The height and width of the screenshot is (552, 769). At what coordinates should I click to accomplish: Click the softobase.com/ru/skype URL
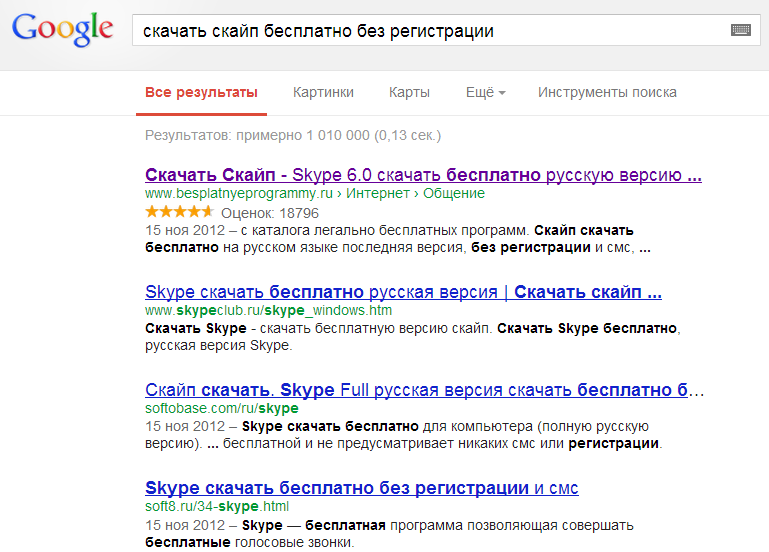point(222,408)
